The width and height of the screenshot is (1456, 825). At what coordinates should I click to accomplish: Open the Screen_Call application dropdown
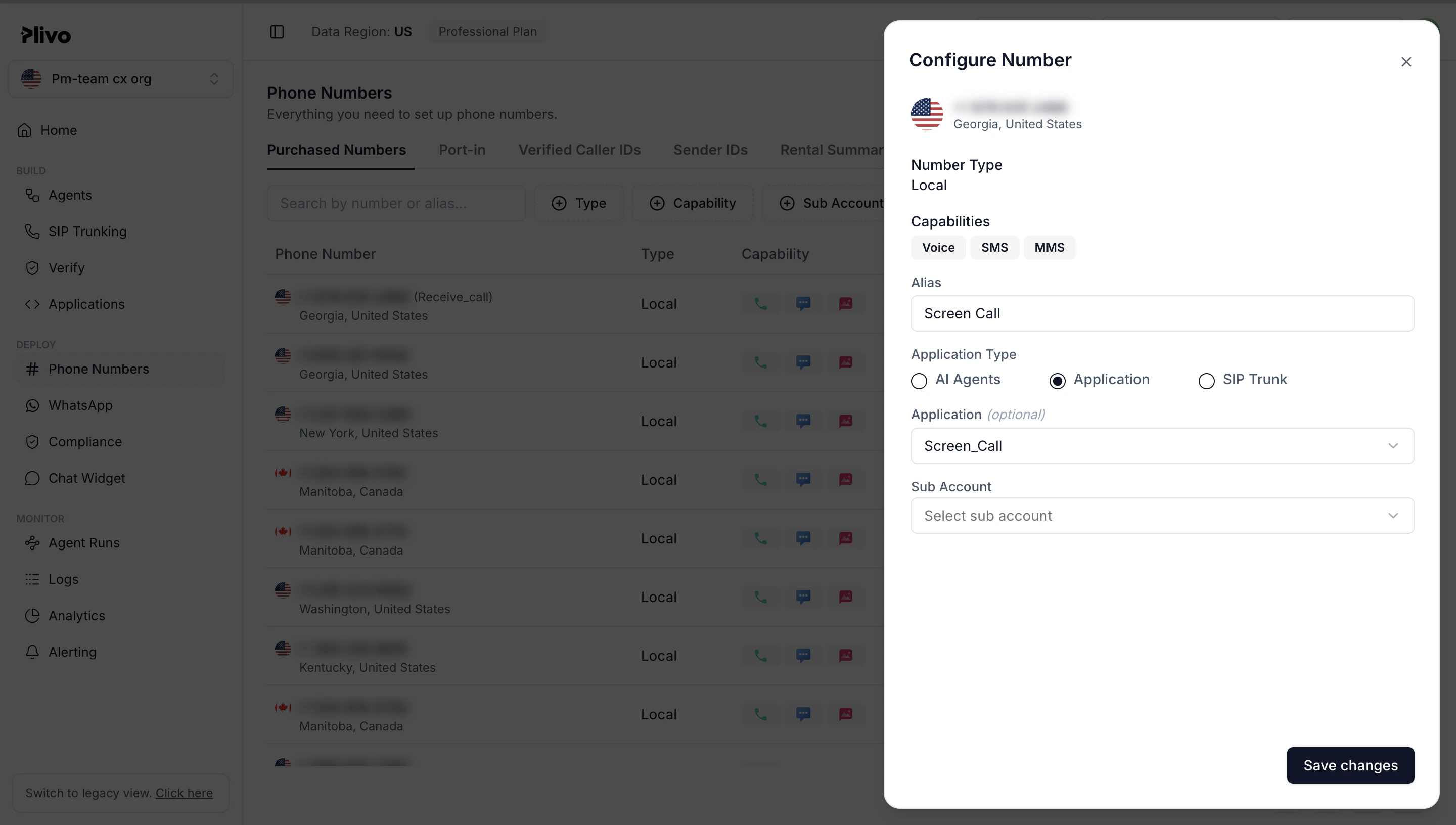tap(1162, 446)
